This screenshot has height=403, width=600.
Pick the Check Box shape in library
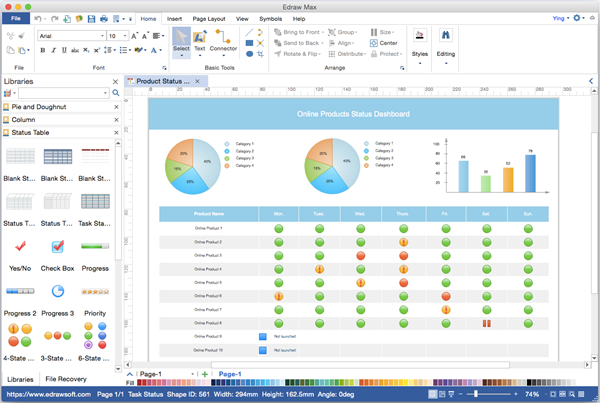pos(58,247)
